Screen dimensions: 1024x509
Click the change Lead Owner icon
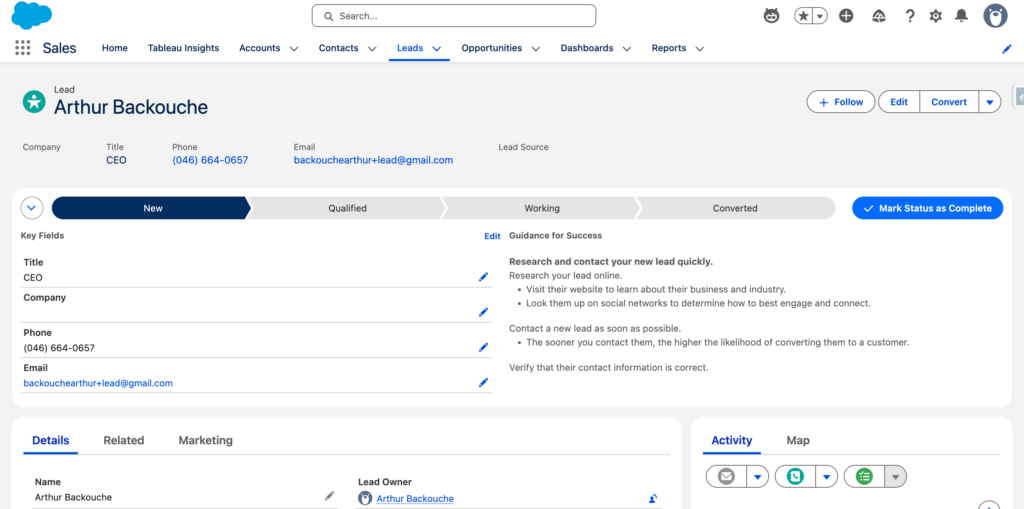point(652,498)
